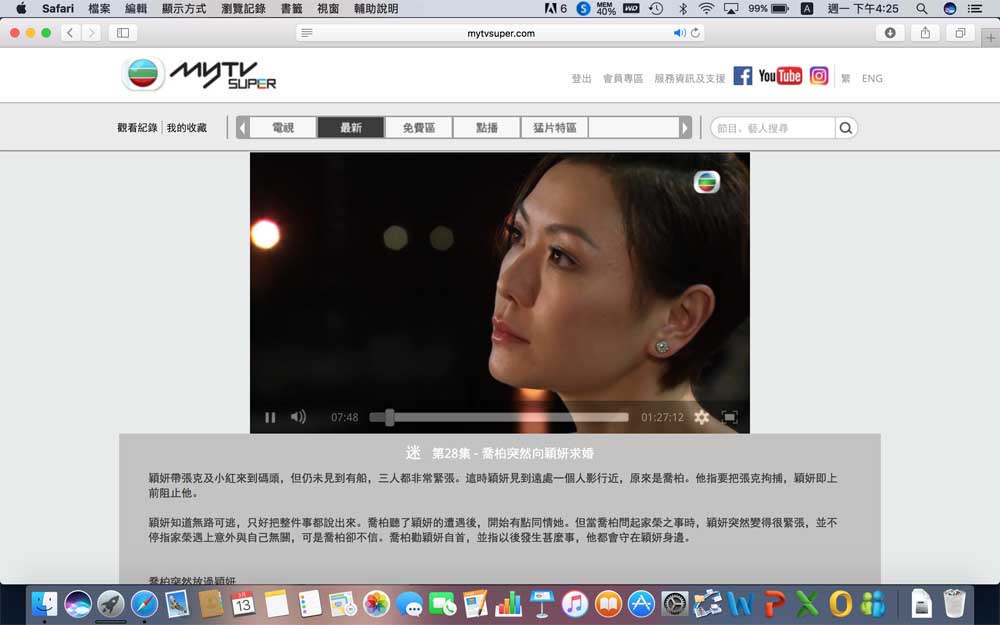Open Spotlight search in menu bar
The height and width of the screenshot is (625, 1000).
click(922, 8)
